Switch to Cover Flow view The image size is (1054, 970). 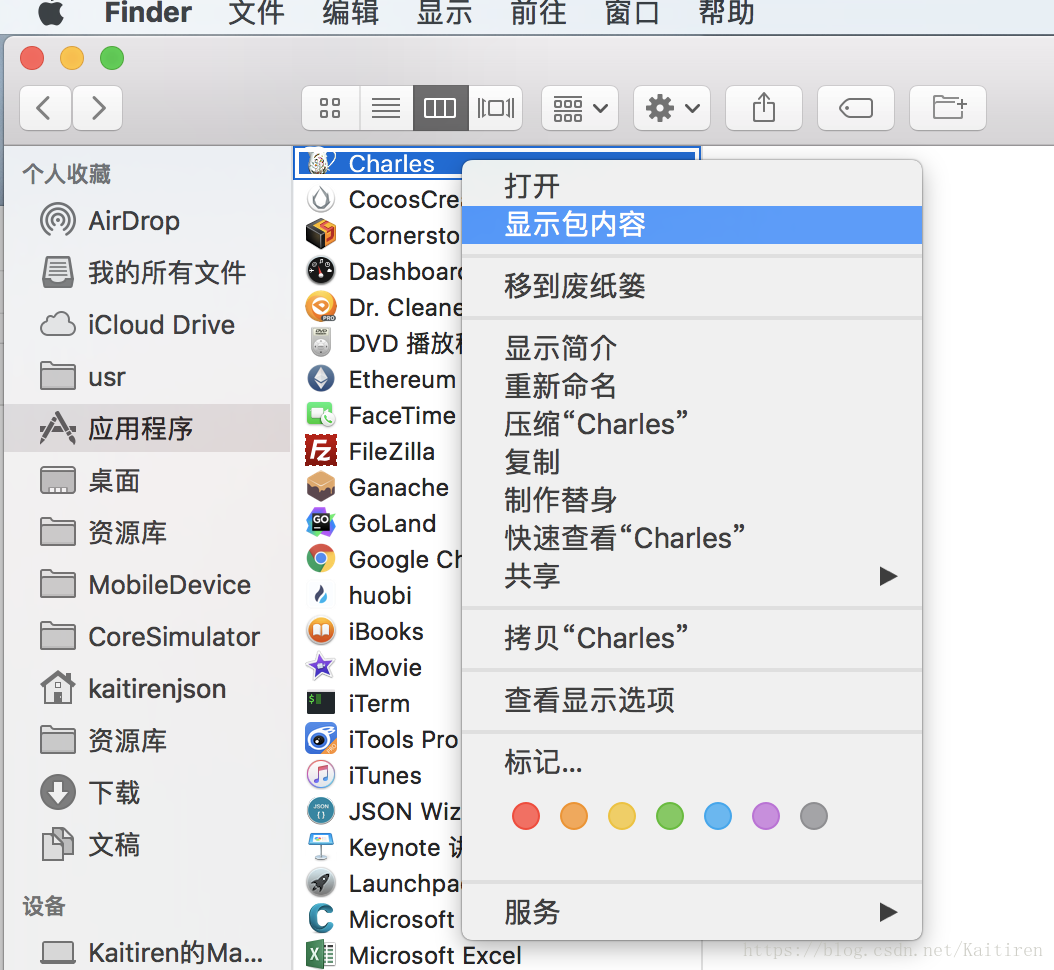coord(495,108)
